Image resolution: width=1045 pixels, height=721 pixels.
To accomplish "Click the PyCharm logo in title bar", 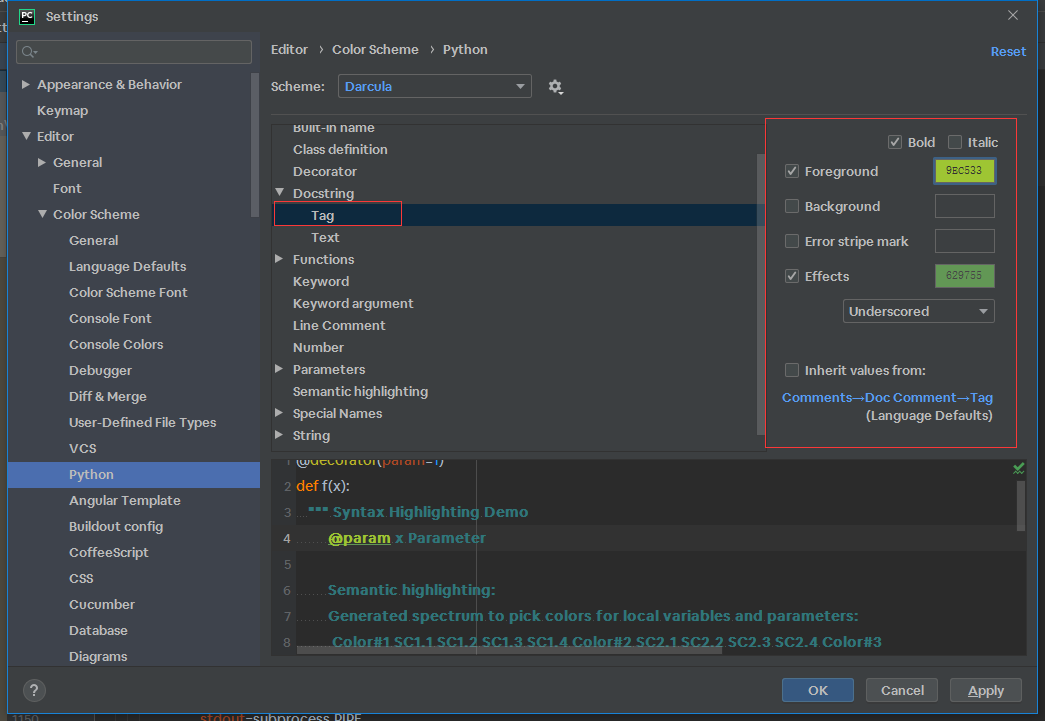I will click(x=27, y=16).
